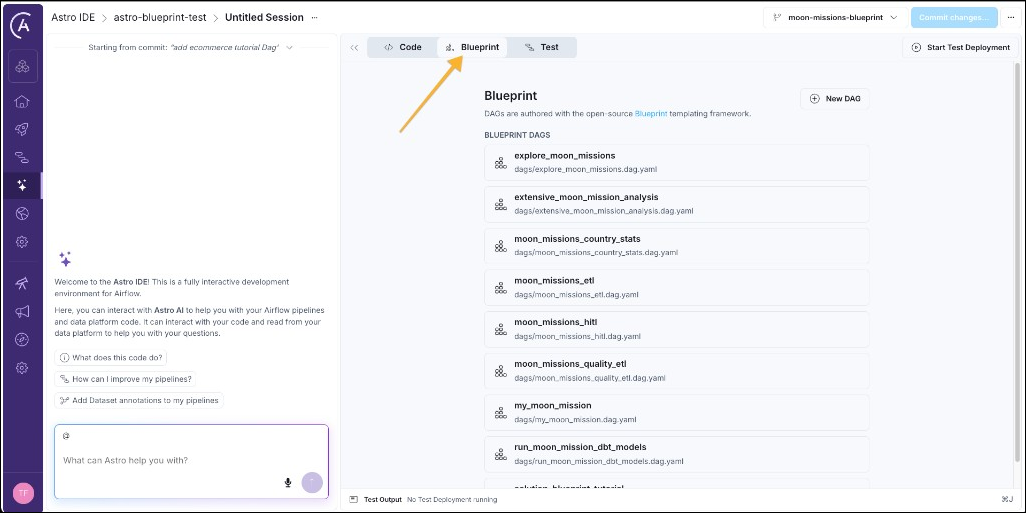Open the top-right more options ellipsis
This screenshot has height=513, width=1026.
tap(1012, 18)
